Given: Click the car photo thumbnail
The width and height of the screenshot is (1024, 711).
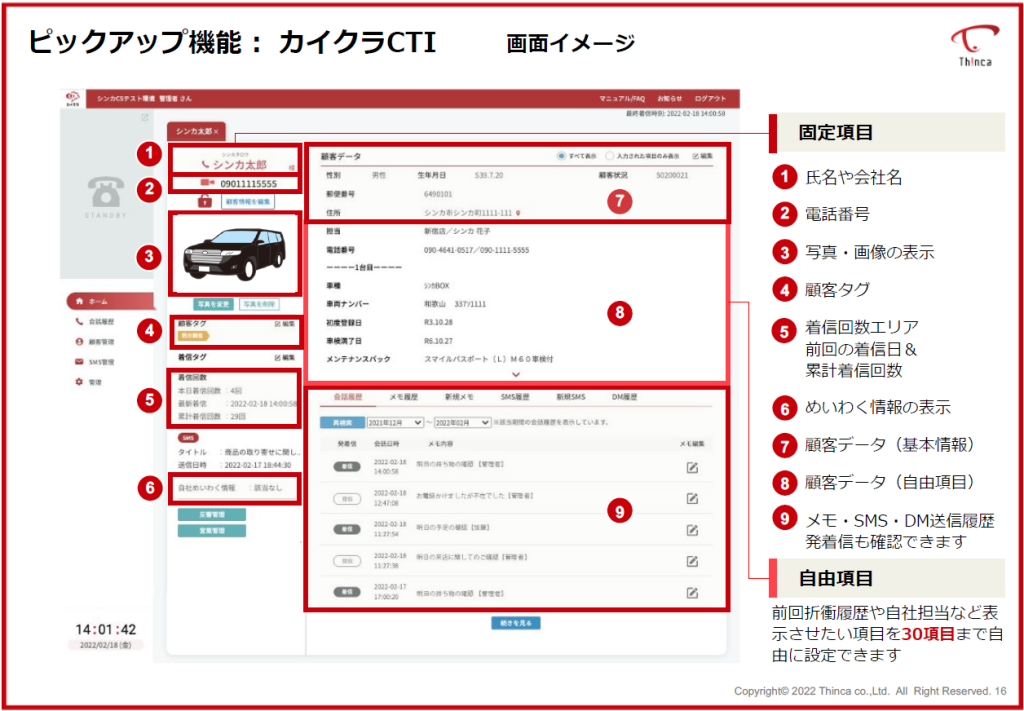Looking at the screenshot, I should (x=235, y=252).
